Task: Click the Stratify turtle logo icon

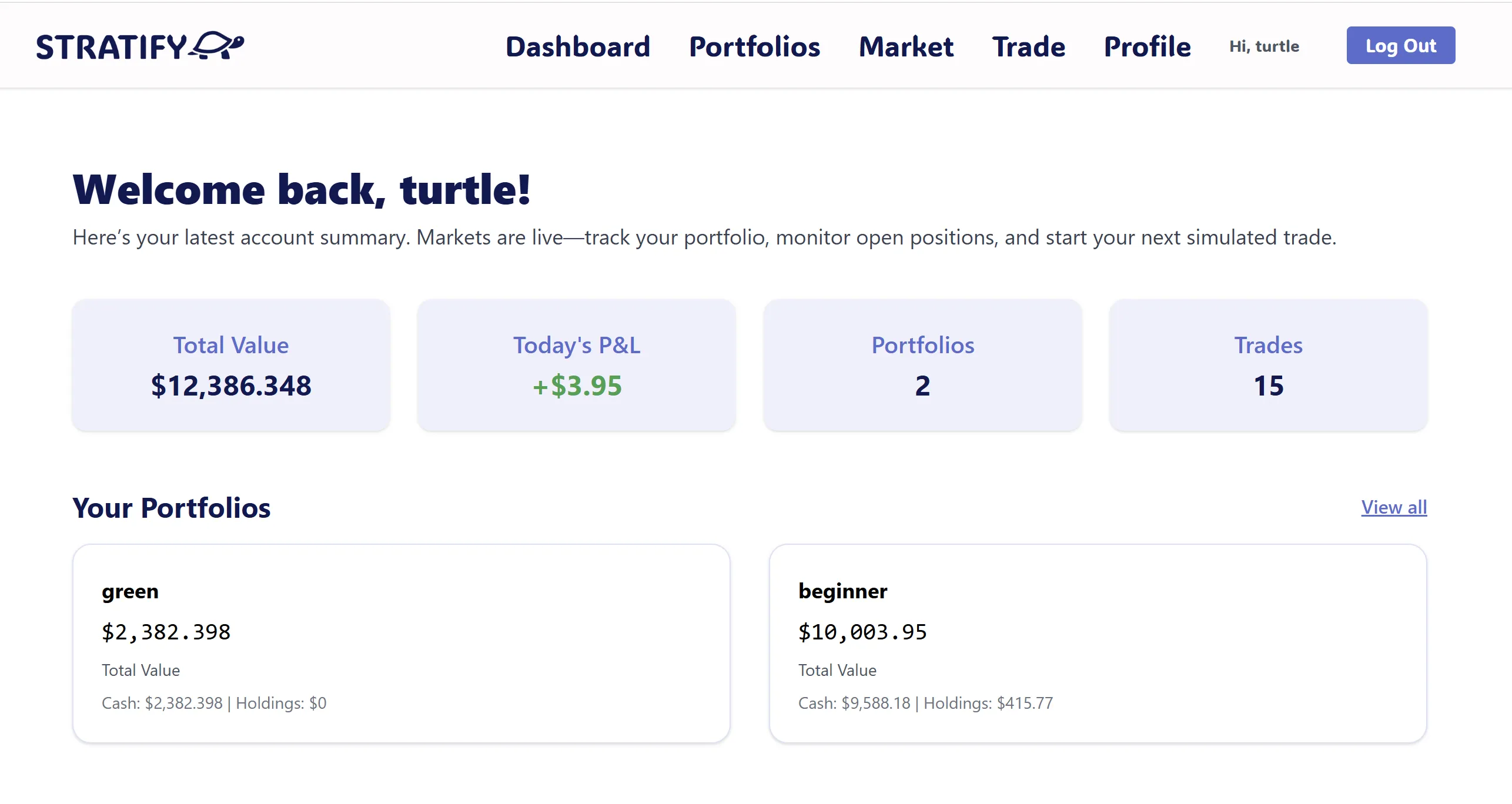Action: pyautogui.click(x=219, y=45)
